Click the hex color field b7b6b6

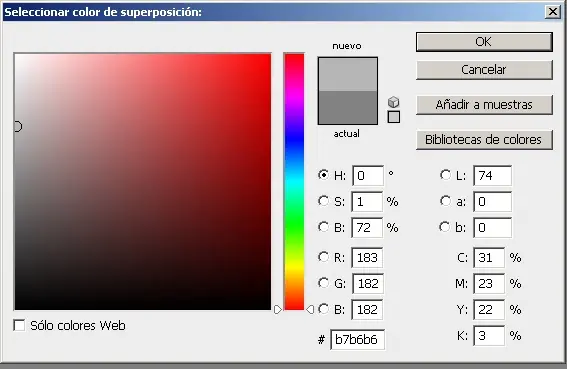tap(357, 339)
